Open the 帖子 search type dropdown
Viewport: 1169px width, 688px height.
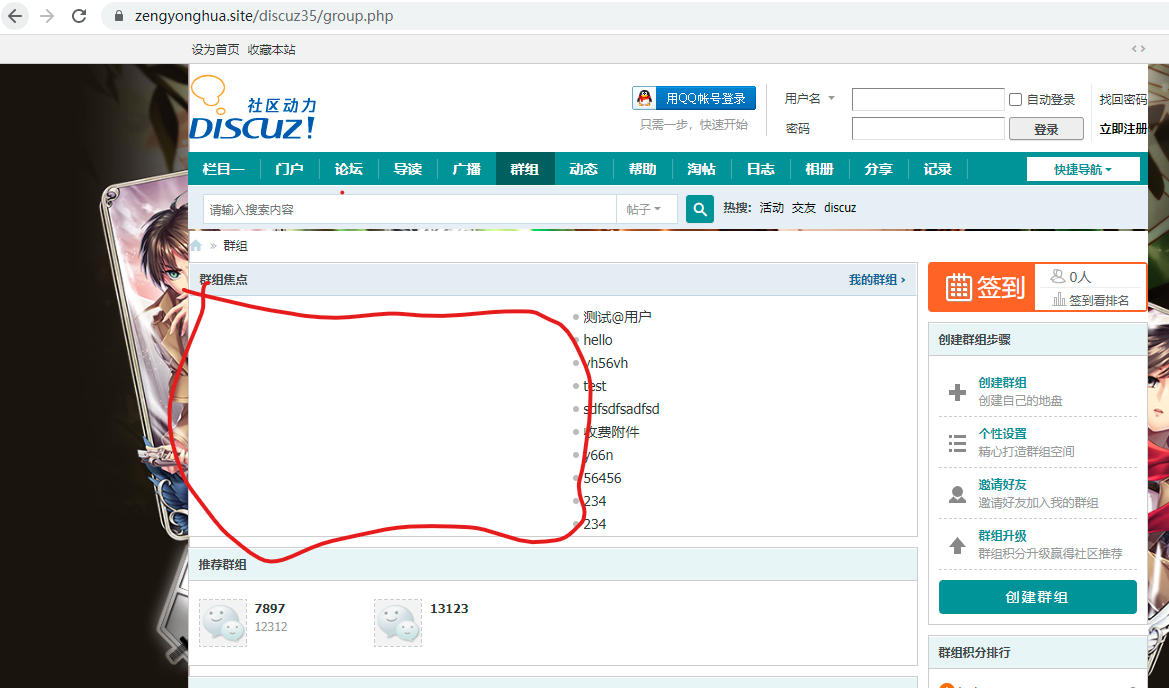coord(645,209)
